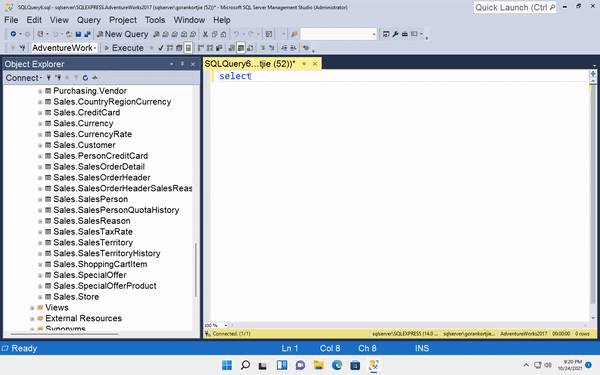Display the Estimated Execution Plan icon
Screen dimensions: 600x375
coord(170,48)
